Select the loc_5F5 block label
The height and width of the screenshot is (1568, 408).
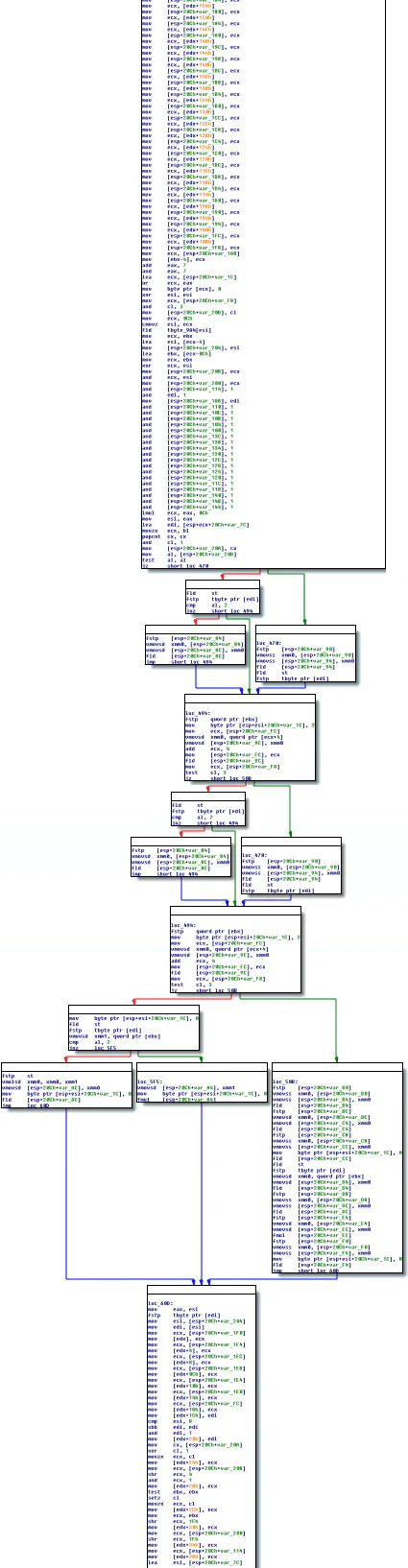pos(149,1080)
